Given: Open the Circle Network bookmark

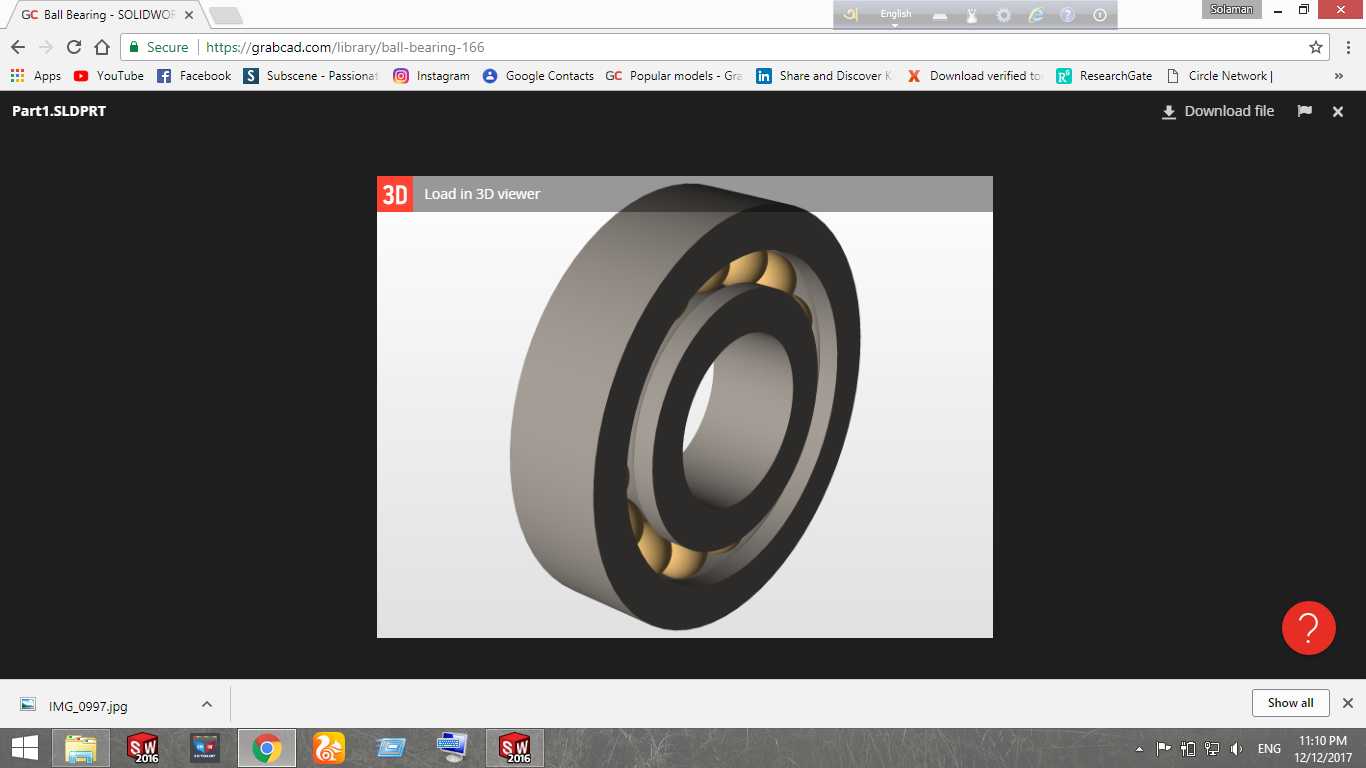Looking at the screenshot, I should [x=1219, y=76].
